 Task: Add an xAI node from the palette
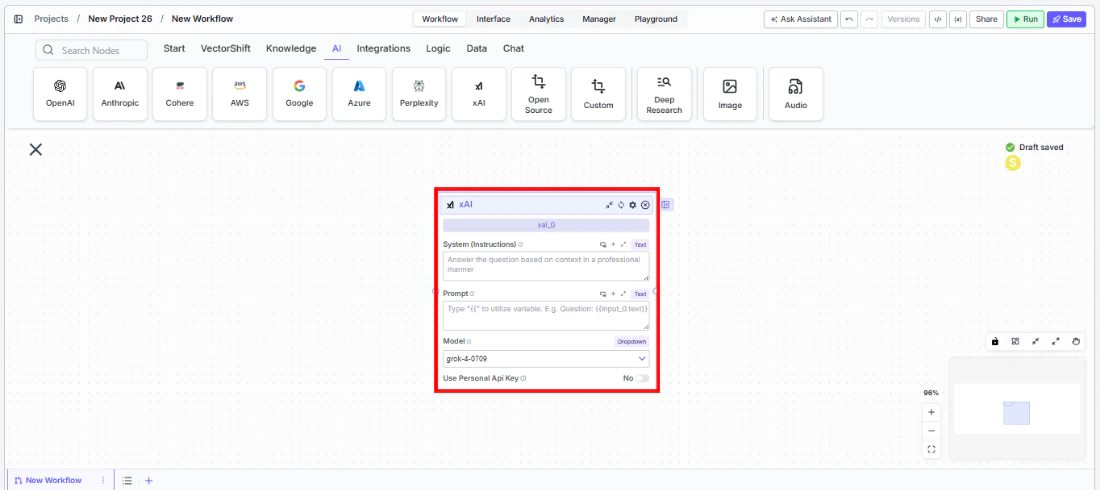pyautogui.click(x=478, y=94)
